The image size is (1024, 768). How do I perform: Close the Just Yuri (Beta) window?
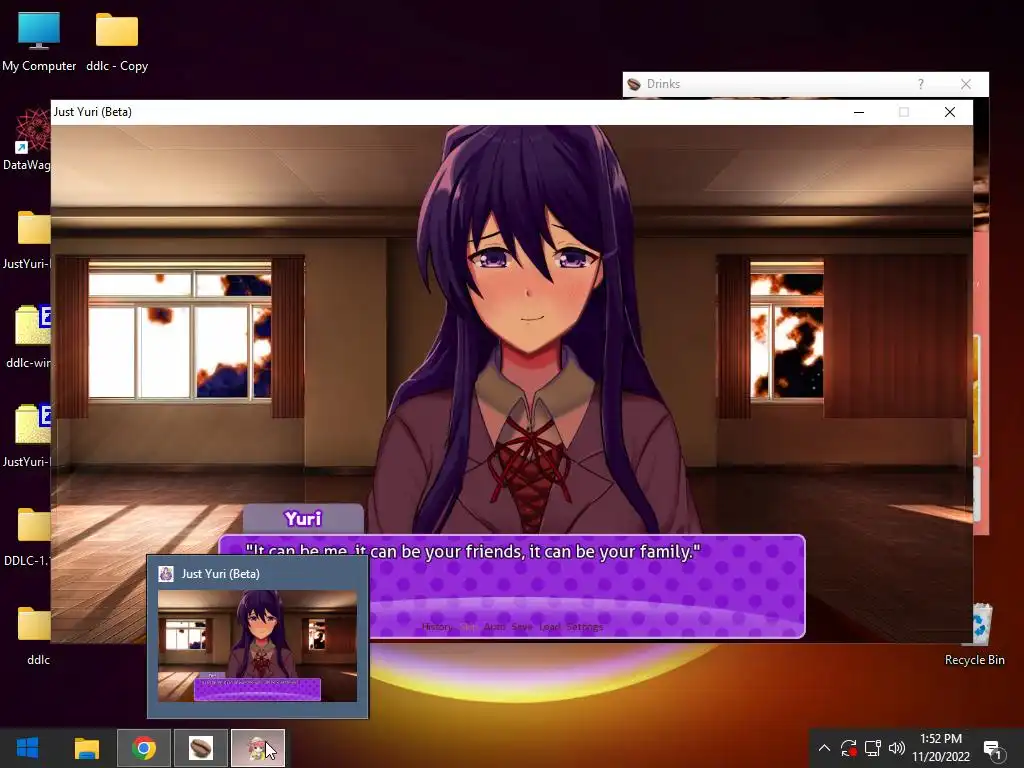pos(950,112)
